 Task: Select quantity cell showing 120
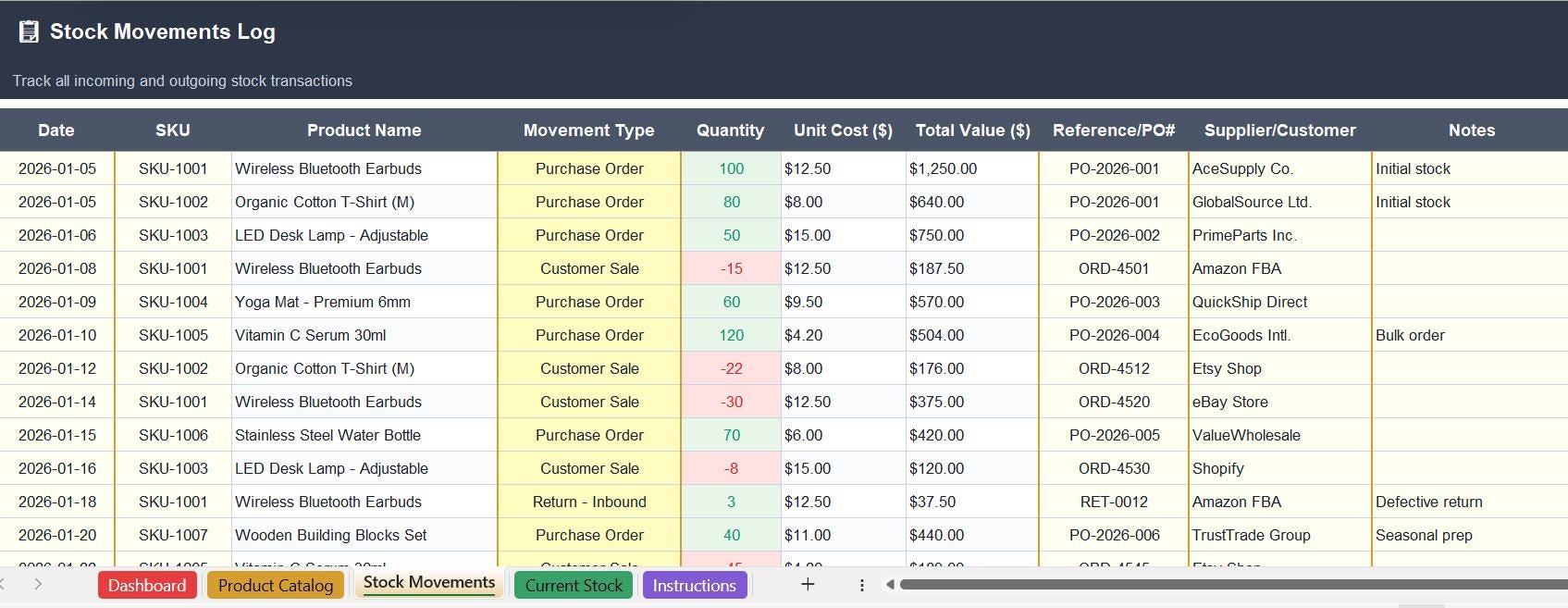tap(731, 335)
